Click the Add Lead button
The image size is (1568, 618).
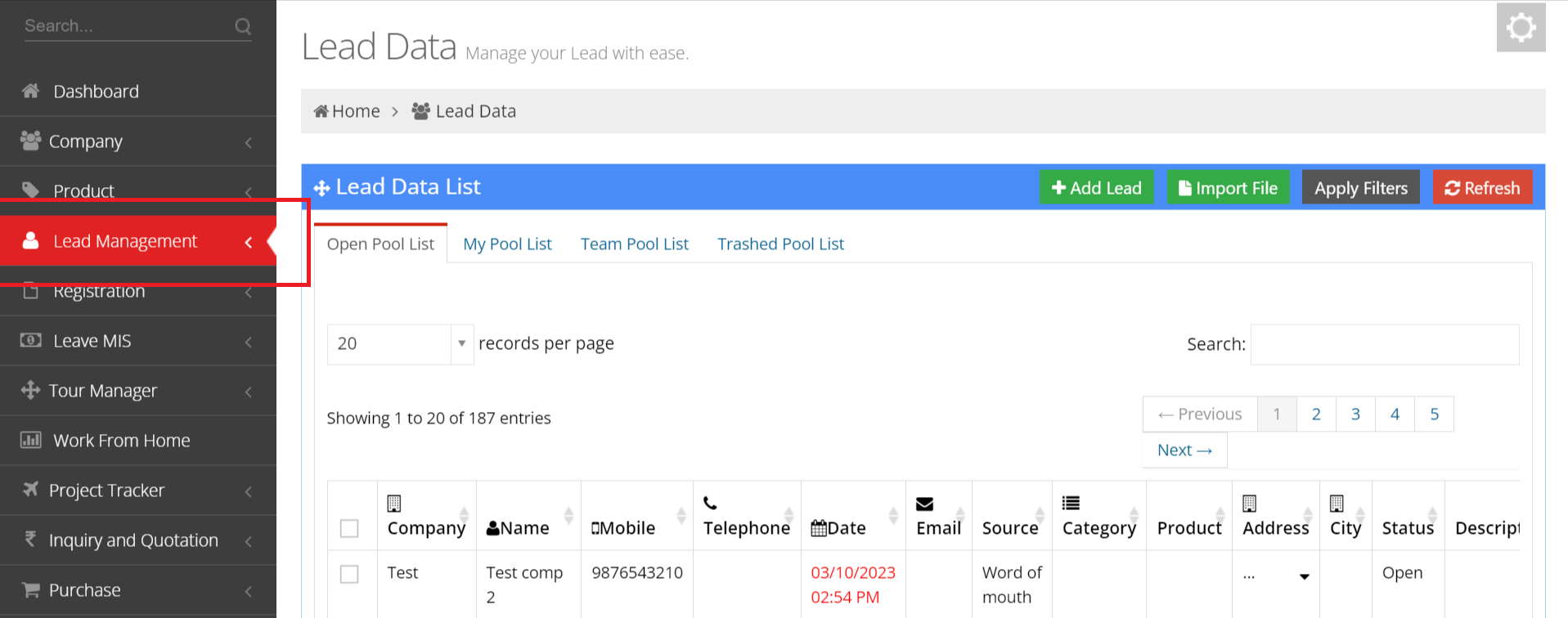coord(1096,188)
